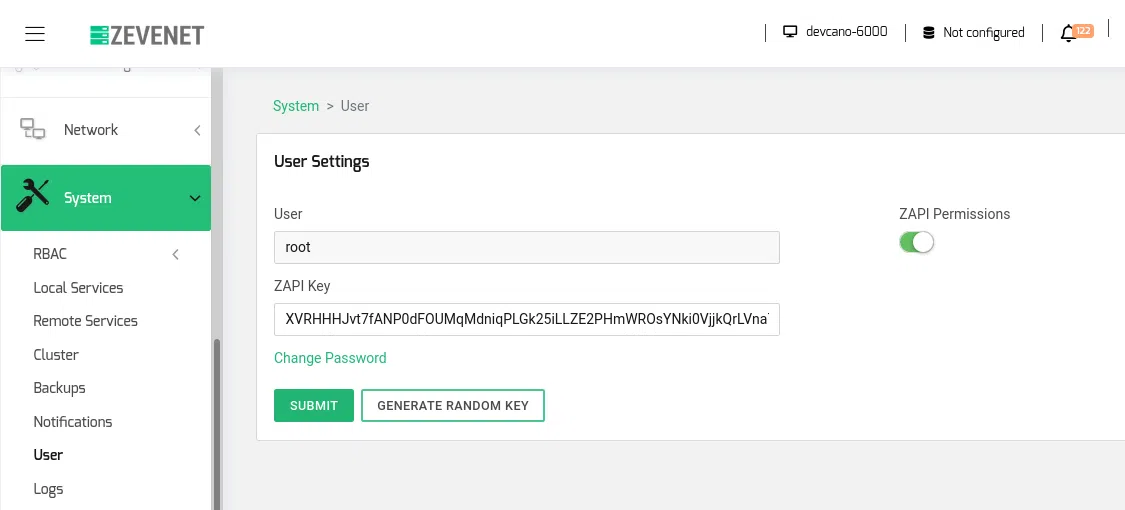Click the Submit button
Image resolution: width=1125 pixels, height=510 pixels.
[x=314, y=405]
